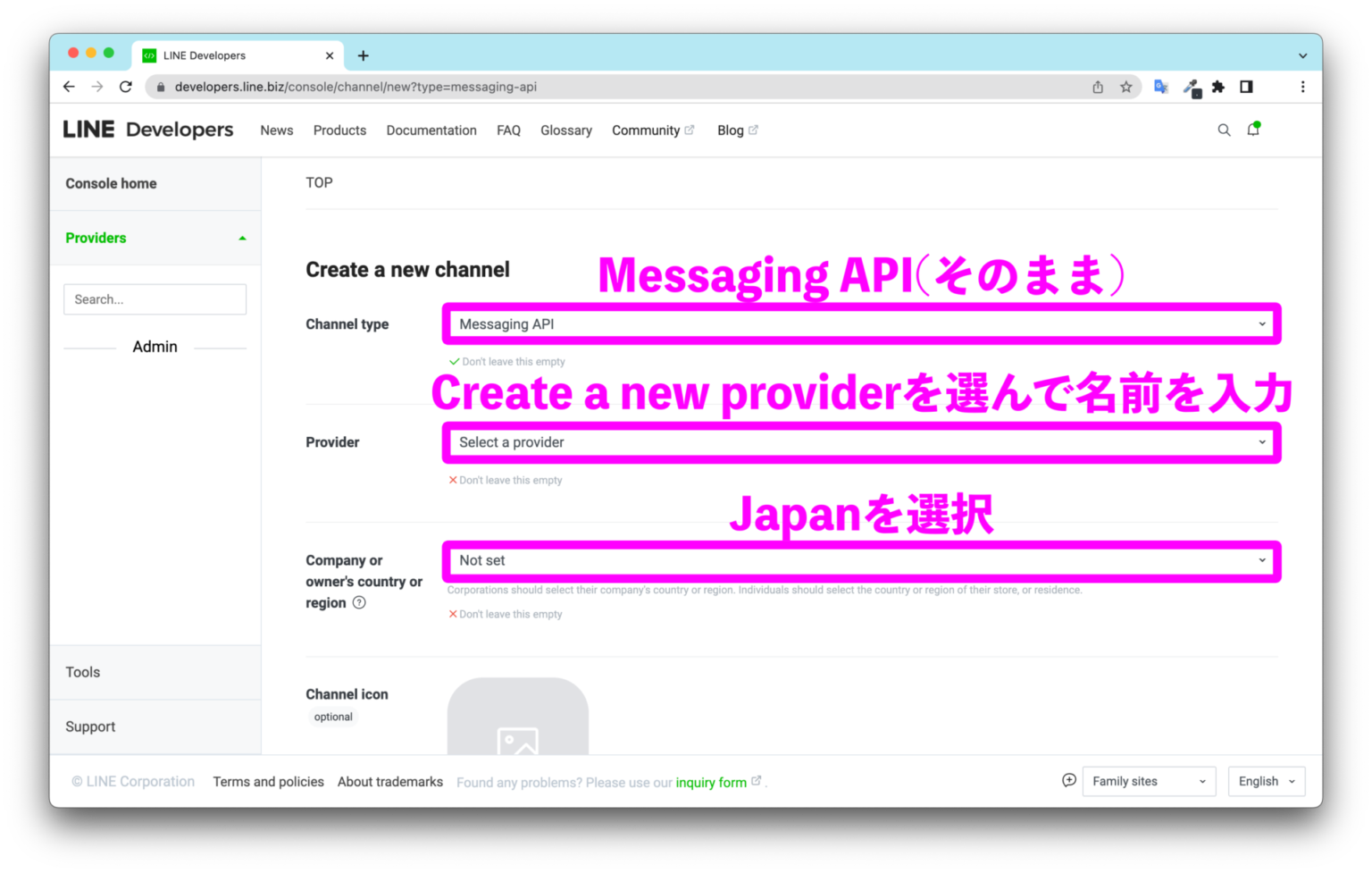Click the provider search input field
The width and height of the screenshot is (1372, 873).
pos(155,298)
